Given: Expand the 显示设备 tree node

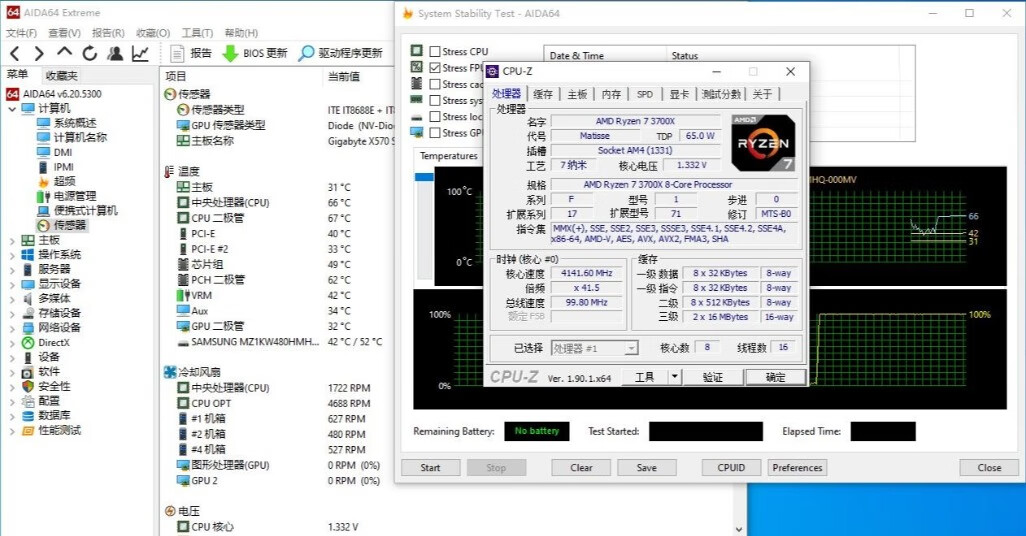Looking at the screenshot, I should 12,285.
